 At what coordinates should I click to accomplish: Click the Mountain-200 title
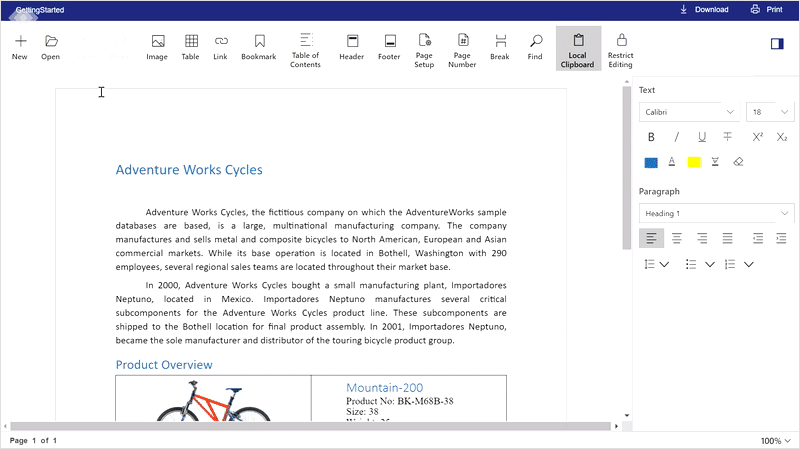(x=385, y=388)
